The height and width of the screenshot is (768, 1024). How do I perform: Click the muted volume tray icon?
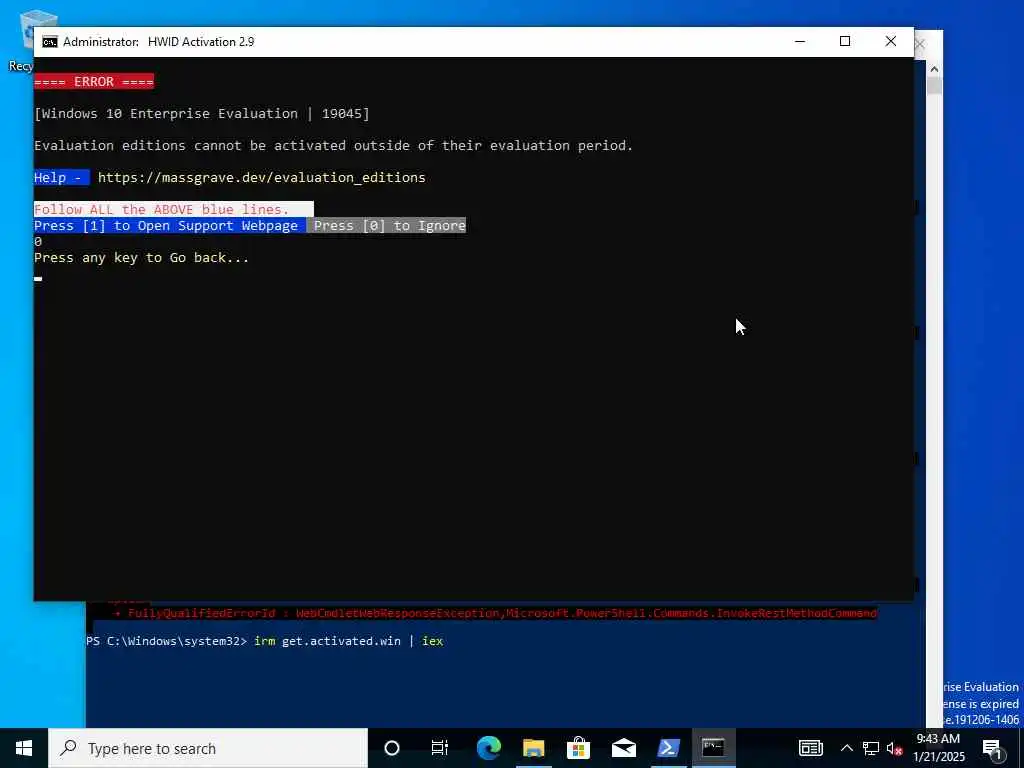(895, 748)
